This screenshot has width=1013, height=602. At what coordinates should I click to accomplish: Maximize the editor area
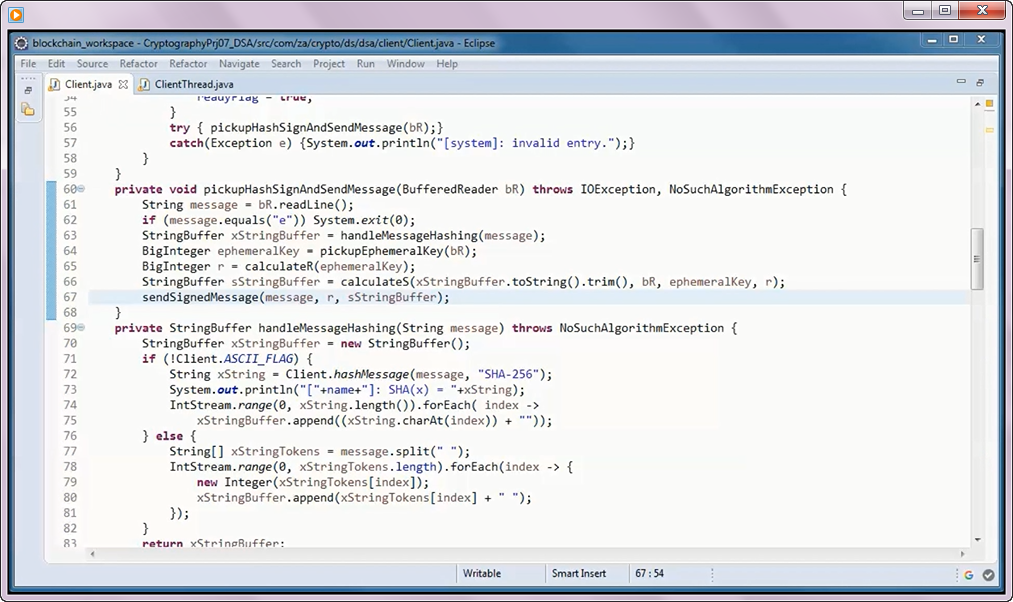980,82
